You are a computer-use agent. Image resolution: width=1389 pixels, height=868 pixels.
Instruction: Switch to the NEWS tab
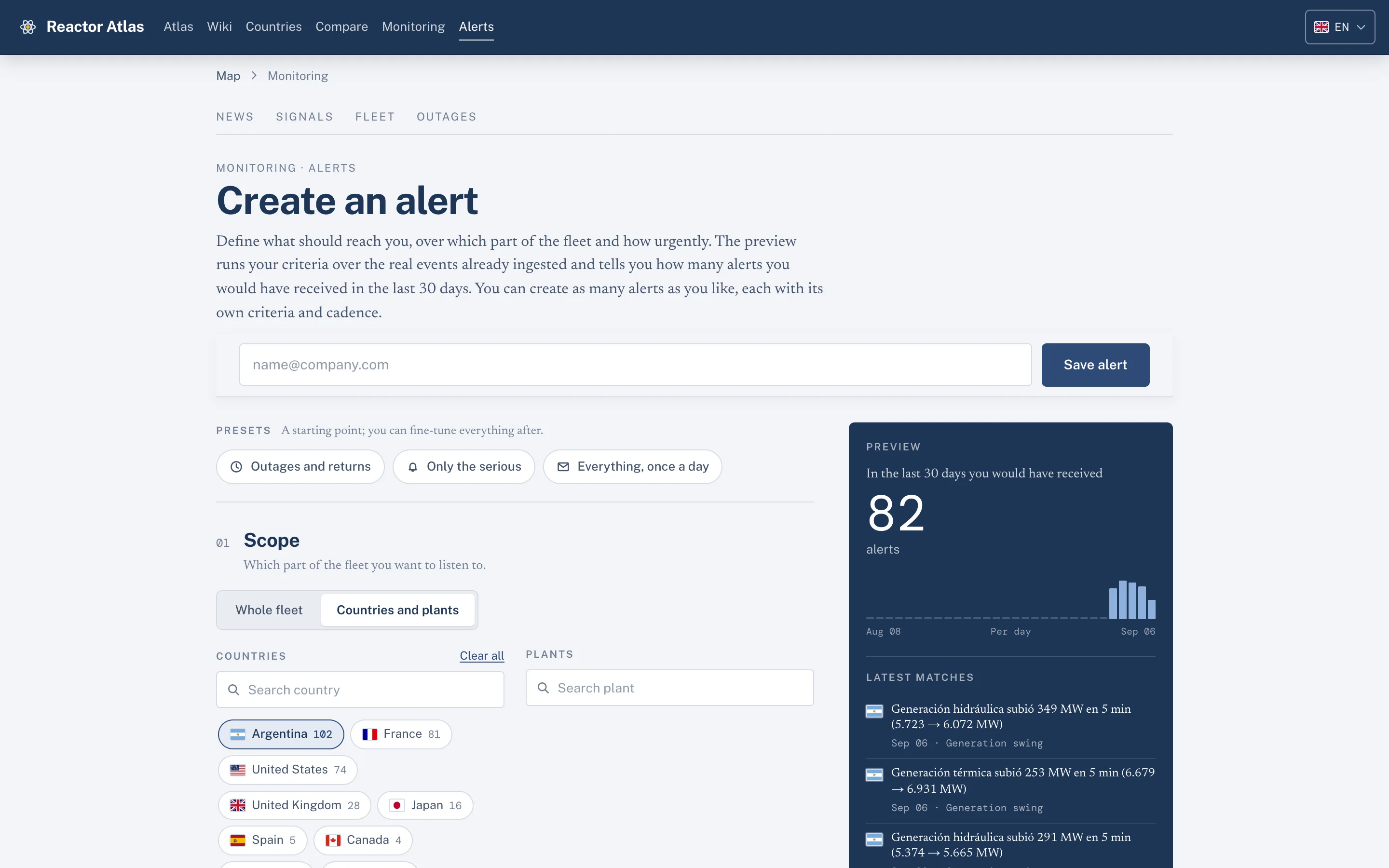pyautogui.click(x=235, y=117)
